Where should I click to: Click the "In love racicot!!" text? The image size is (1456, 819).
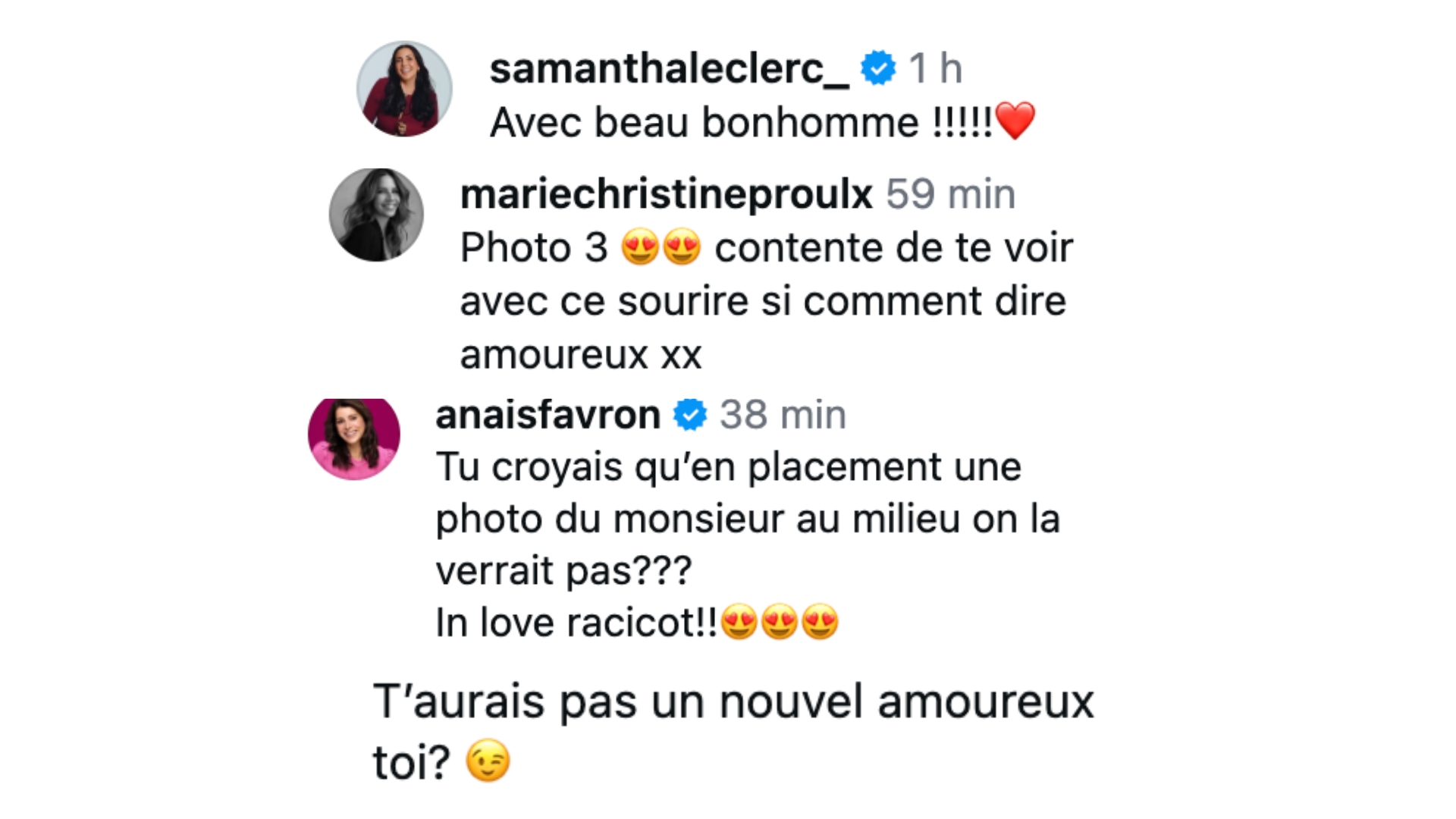[576, 623]
